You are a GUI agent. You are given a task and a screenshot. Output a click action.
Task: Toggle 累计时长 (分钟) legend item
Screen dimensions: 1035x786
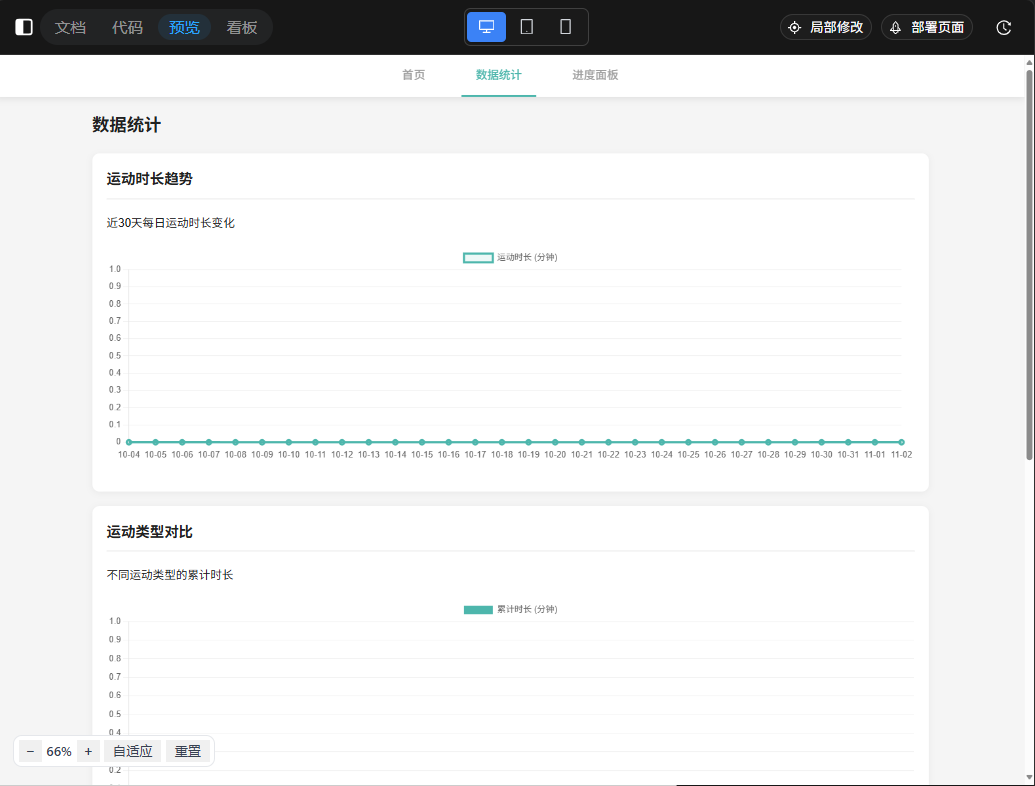click(x=510, y=609)
